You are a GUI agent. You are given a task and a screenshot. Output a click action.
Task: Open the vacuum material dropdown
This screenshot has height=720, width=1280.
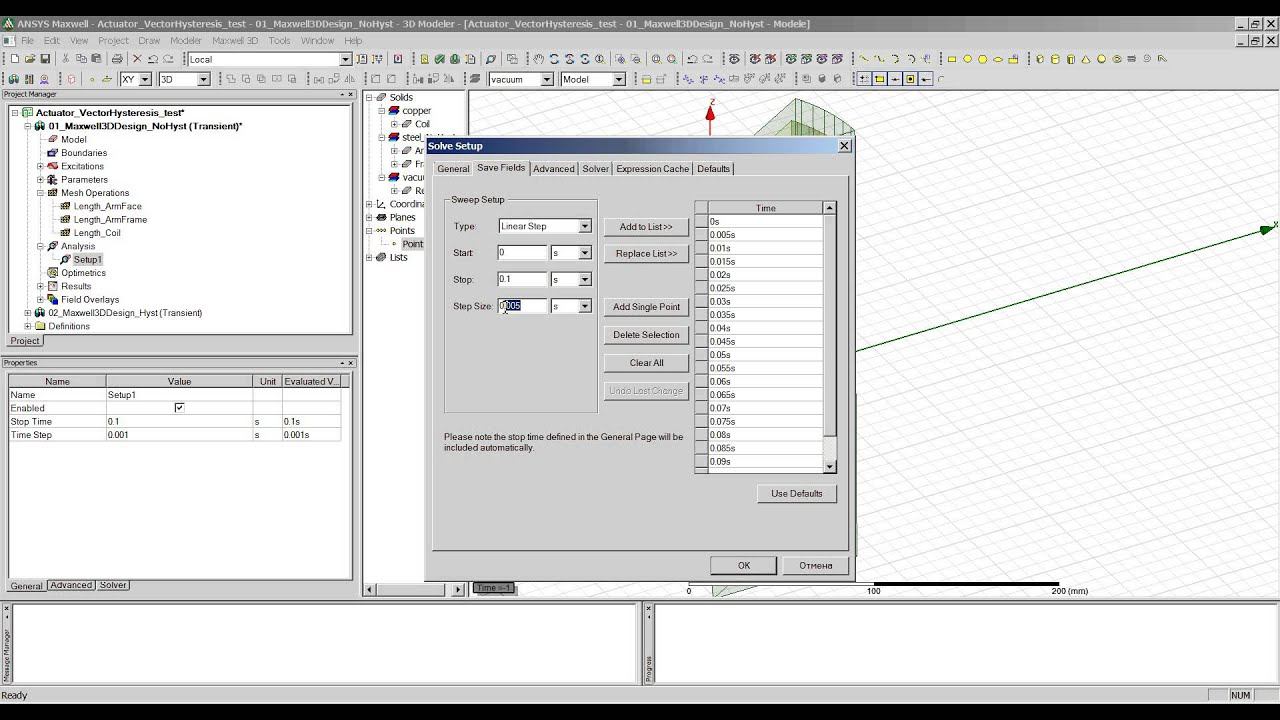tap(547, 79)
